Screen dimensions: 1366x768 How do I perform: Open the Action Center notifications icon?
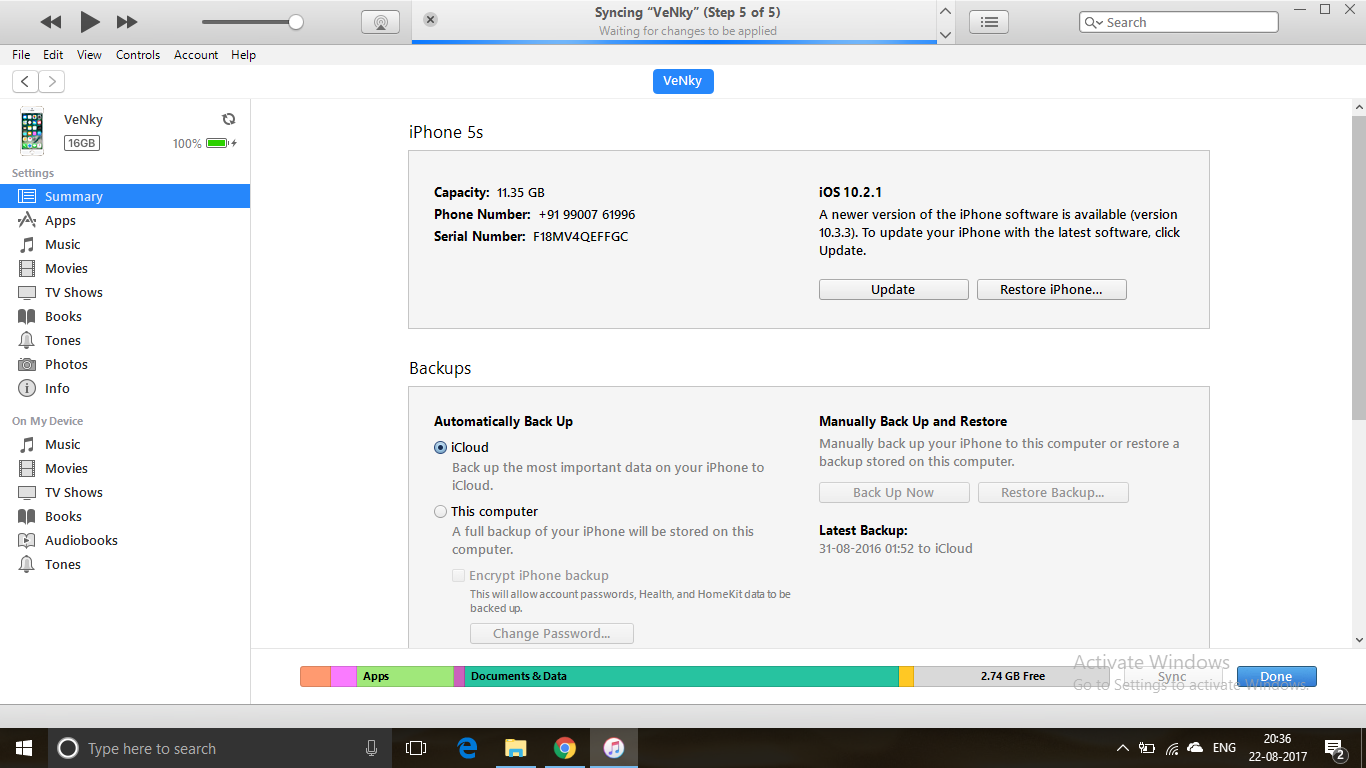[x=1334, y=748]
